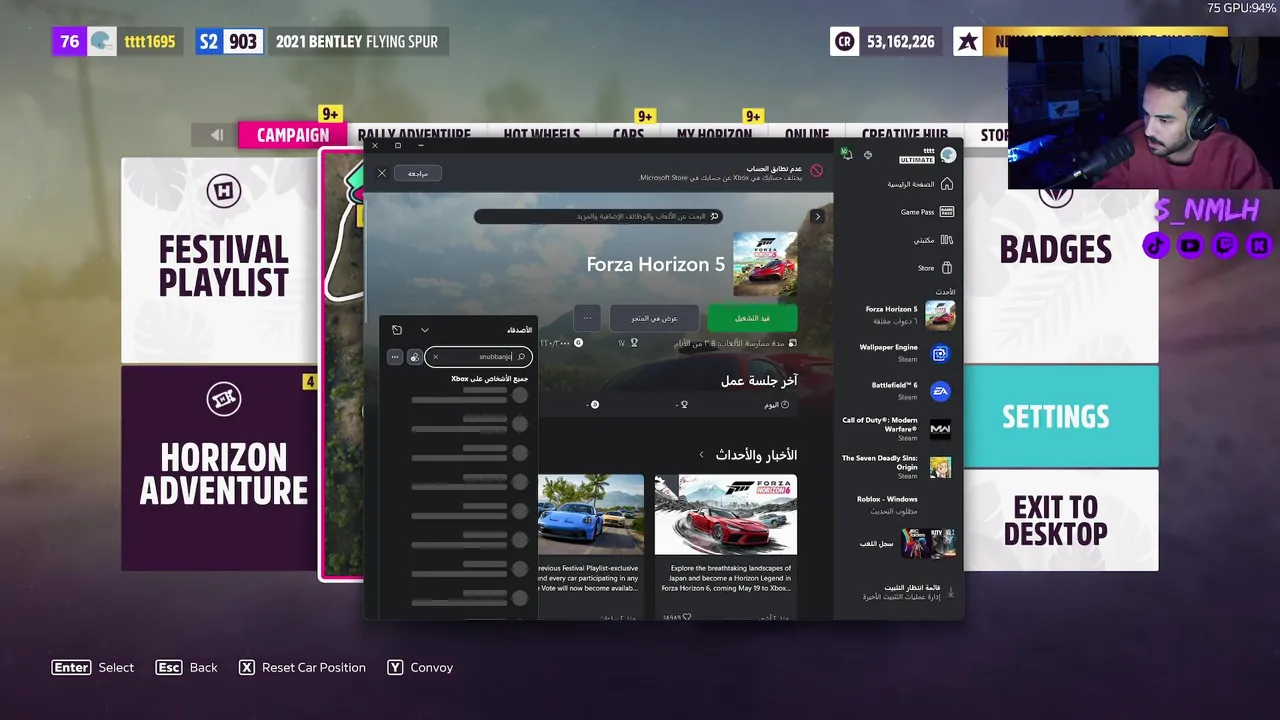Like the Forza Horizon 6 news heart icon

686,617
